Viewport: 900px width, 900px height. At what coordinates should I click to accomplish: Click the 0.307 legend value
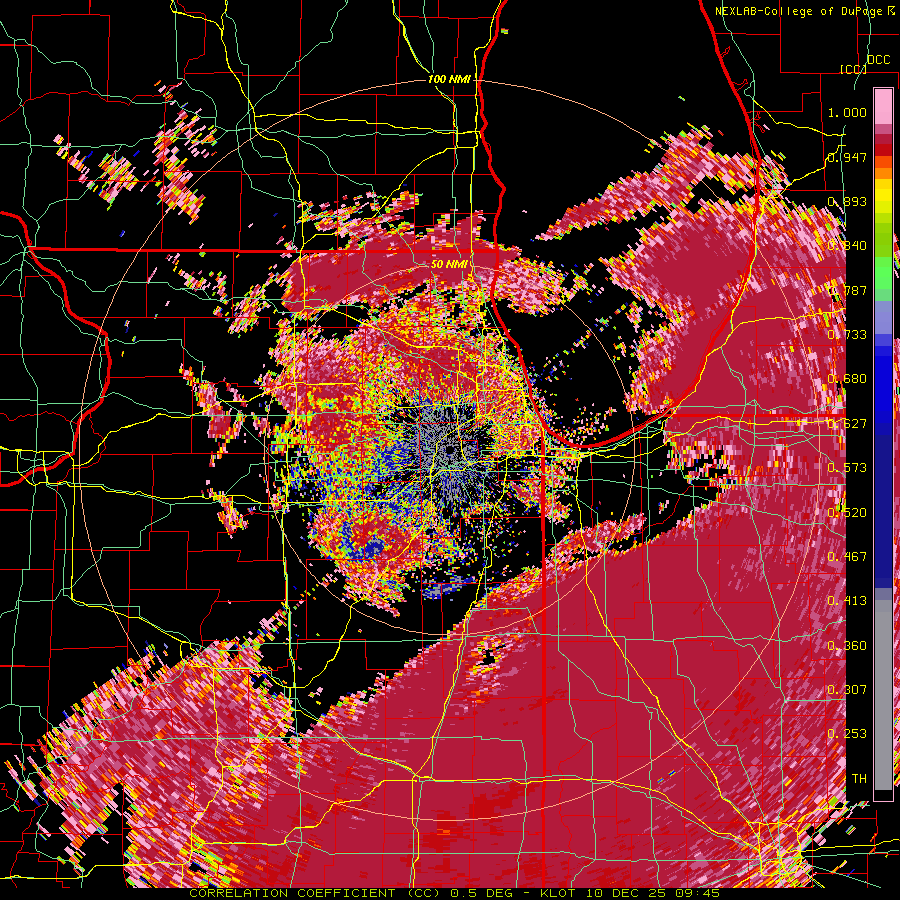pyautogui.click(x=847, y=690)
